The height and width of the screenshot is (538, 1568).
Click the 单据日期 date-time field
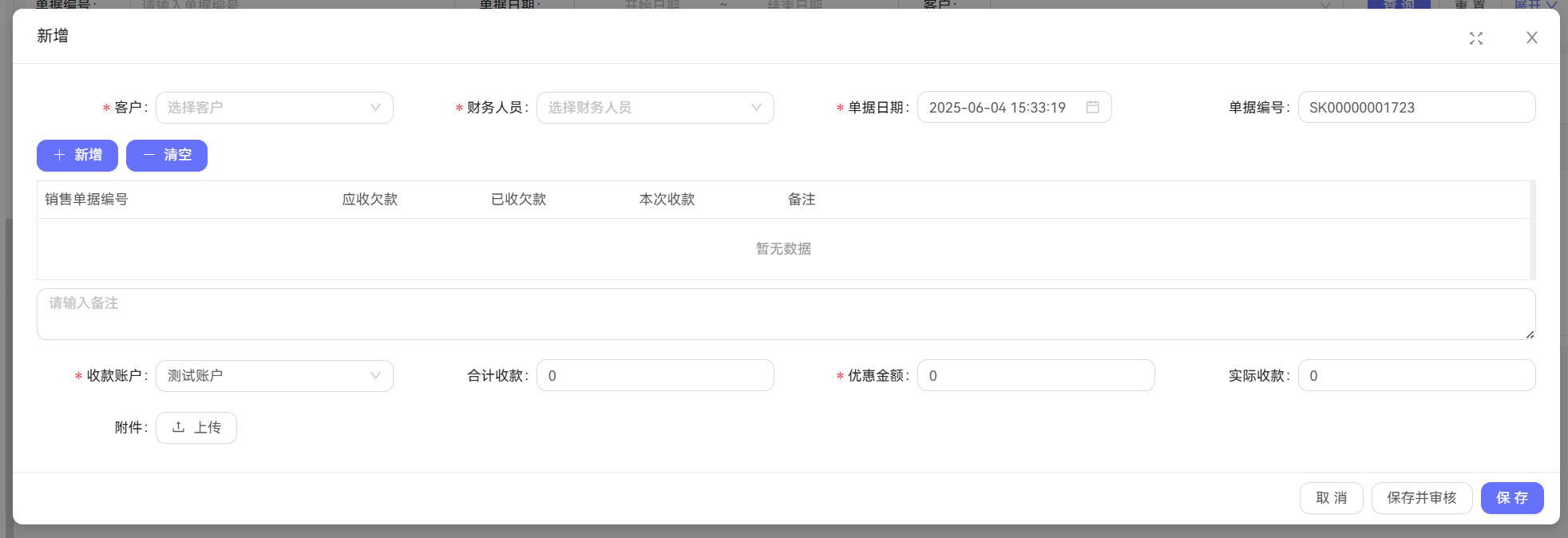pyautogui.click(x=1014, y=107)
